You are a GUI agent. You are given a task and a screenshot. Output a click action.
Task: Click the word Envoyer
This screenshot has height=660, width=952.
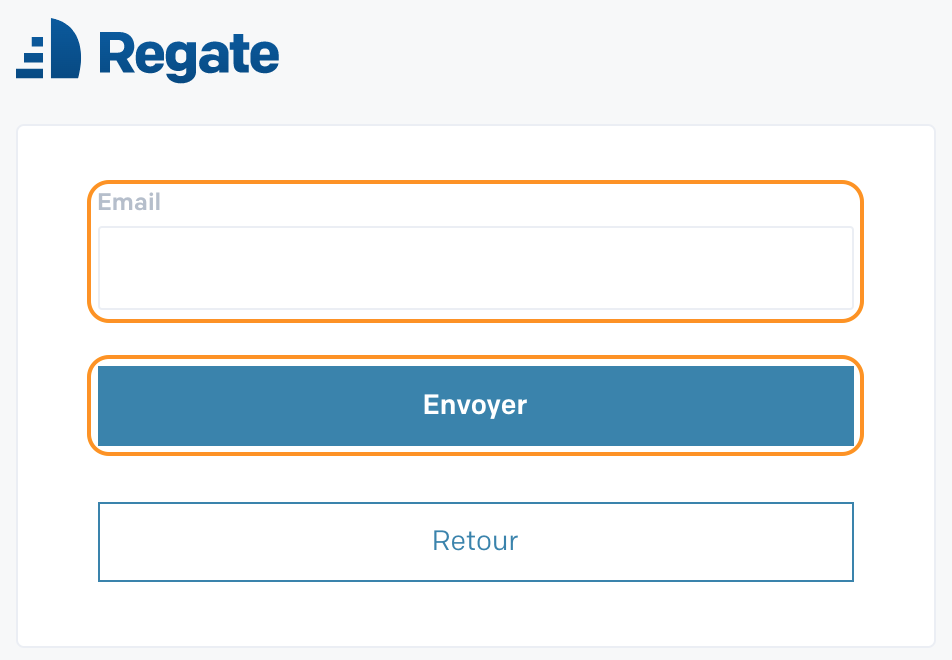[475, 405]
